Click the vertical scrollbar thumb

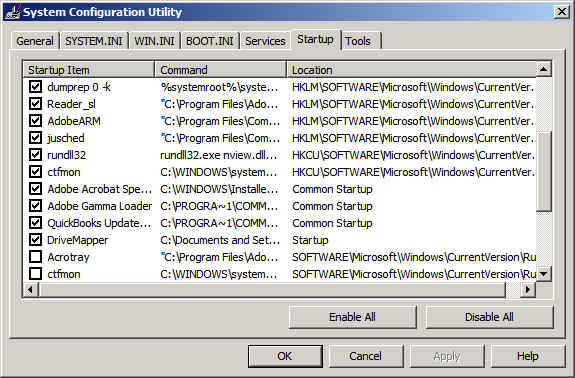point(544,171)
